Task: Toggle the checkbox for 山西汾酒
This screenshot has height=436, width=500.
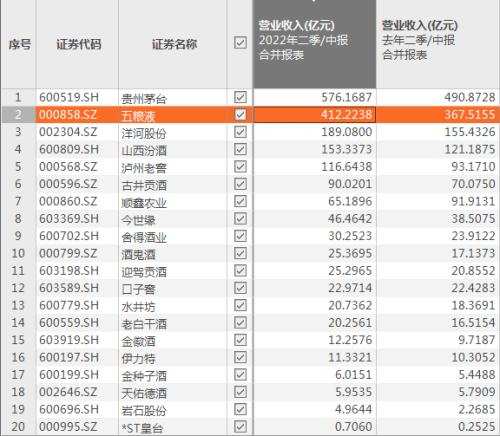Action: tap(240, 149)
